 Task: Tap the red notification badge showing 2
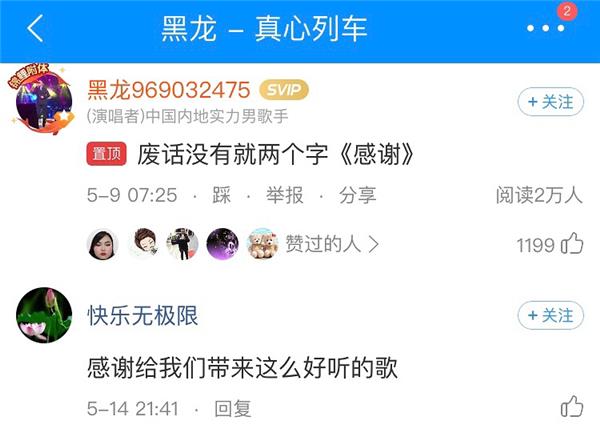[x=567, y=11]
